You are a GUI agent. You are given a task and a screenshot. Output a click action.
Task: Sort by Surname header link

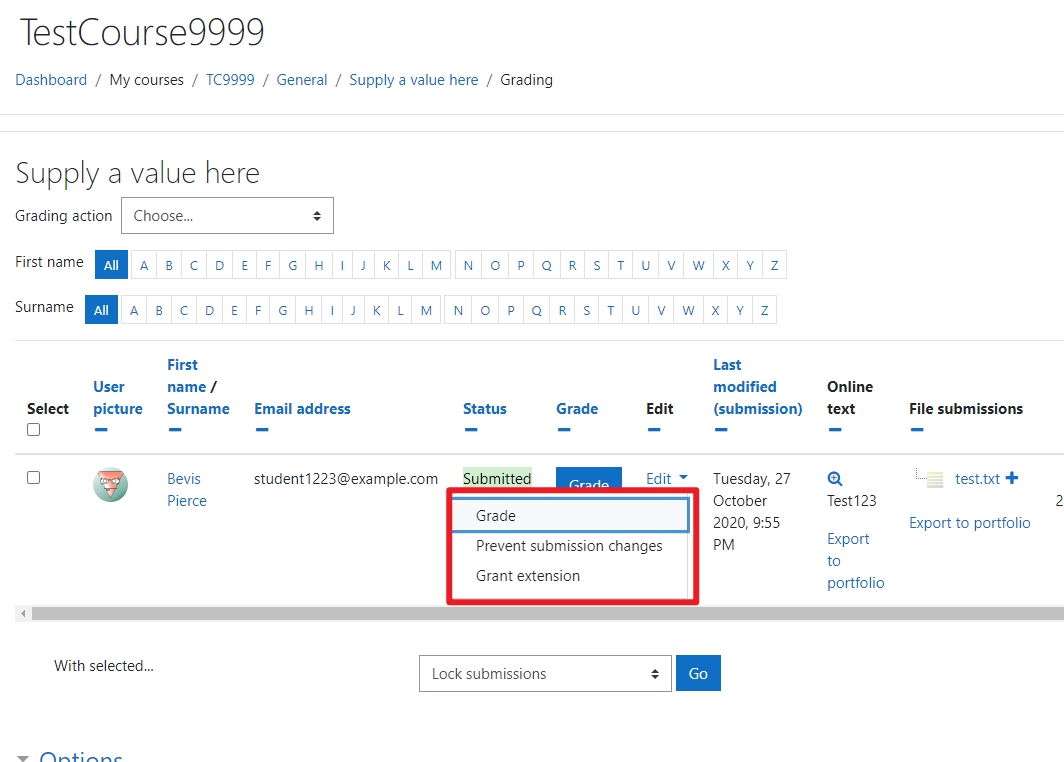[198, 408]
